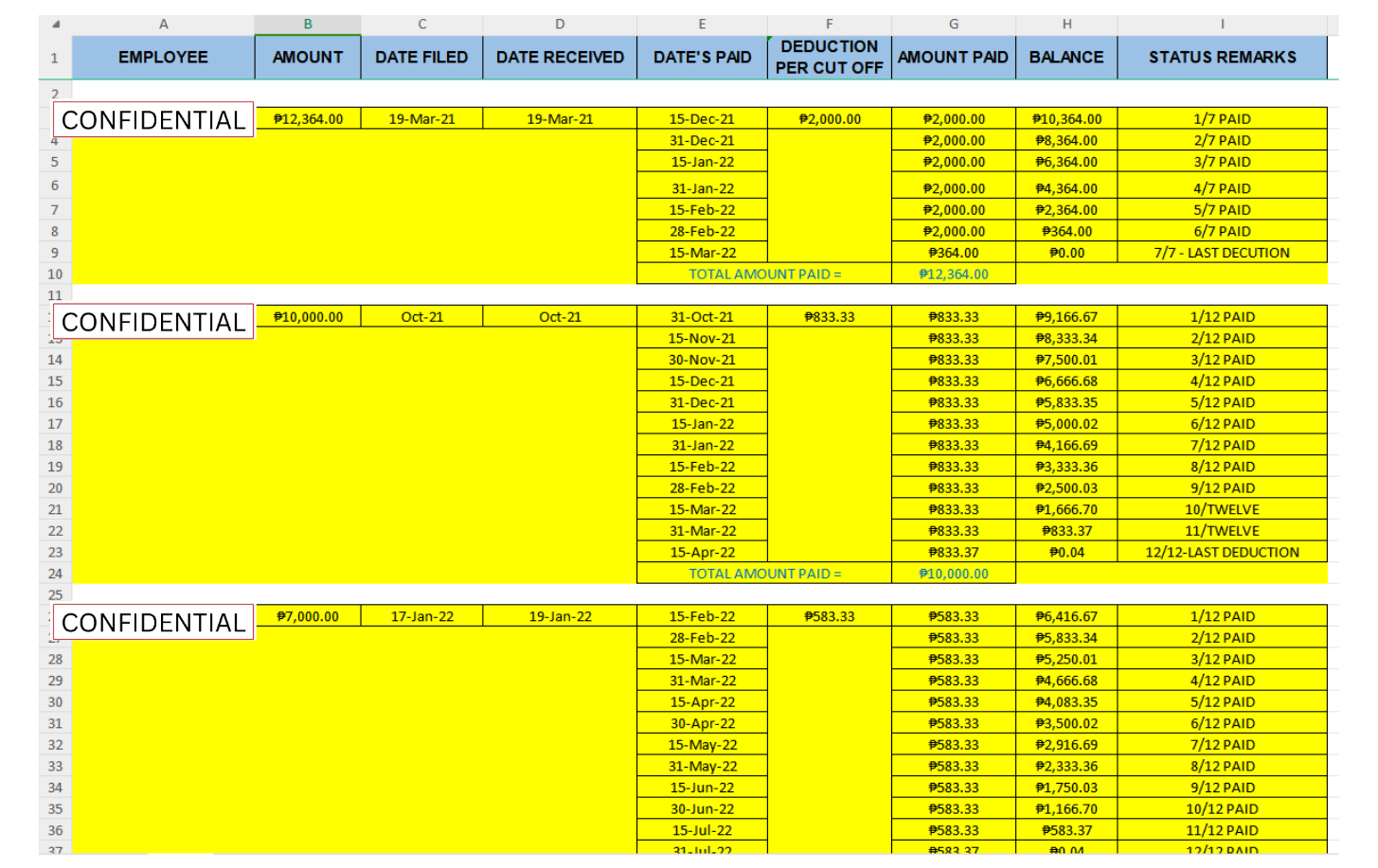Select column I header

pos(1222,25)
